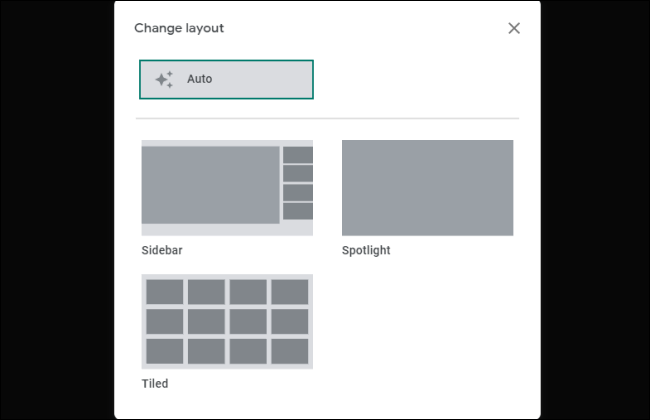Click the word Auto in the button
The height and width of the screenshot is (420, 650).
pyautogui.click(x=199, y=79)
